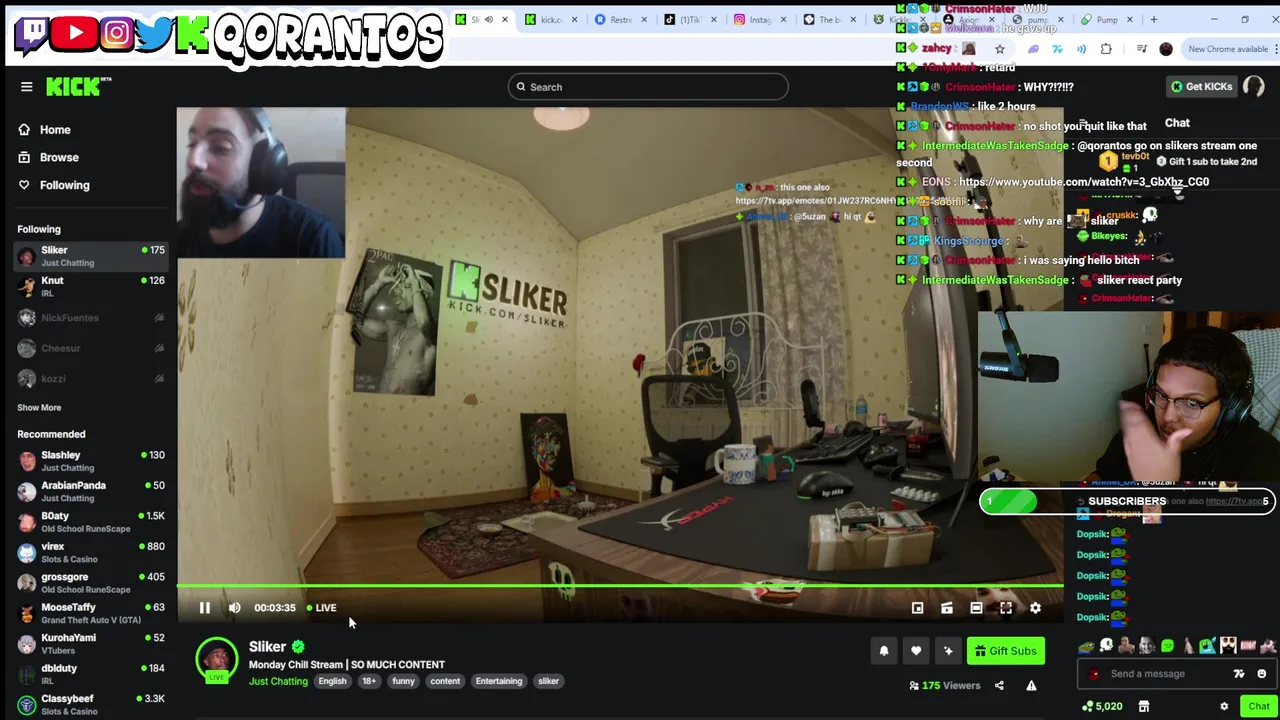Click the Kick logo
Viewport: 1280px width, 720px height.
tap(78, 87)
